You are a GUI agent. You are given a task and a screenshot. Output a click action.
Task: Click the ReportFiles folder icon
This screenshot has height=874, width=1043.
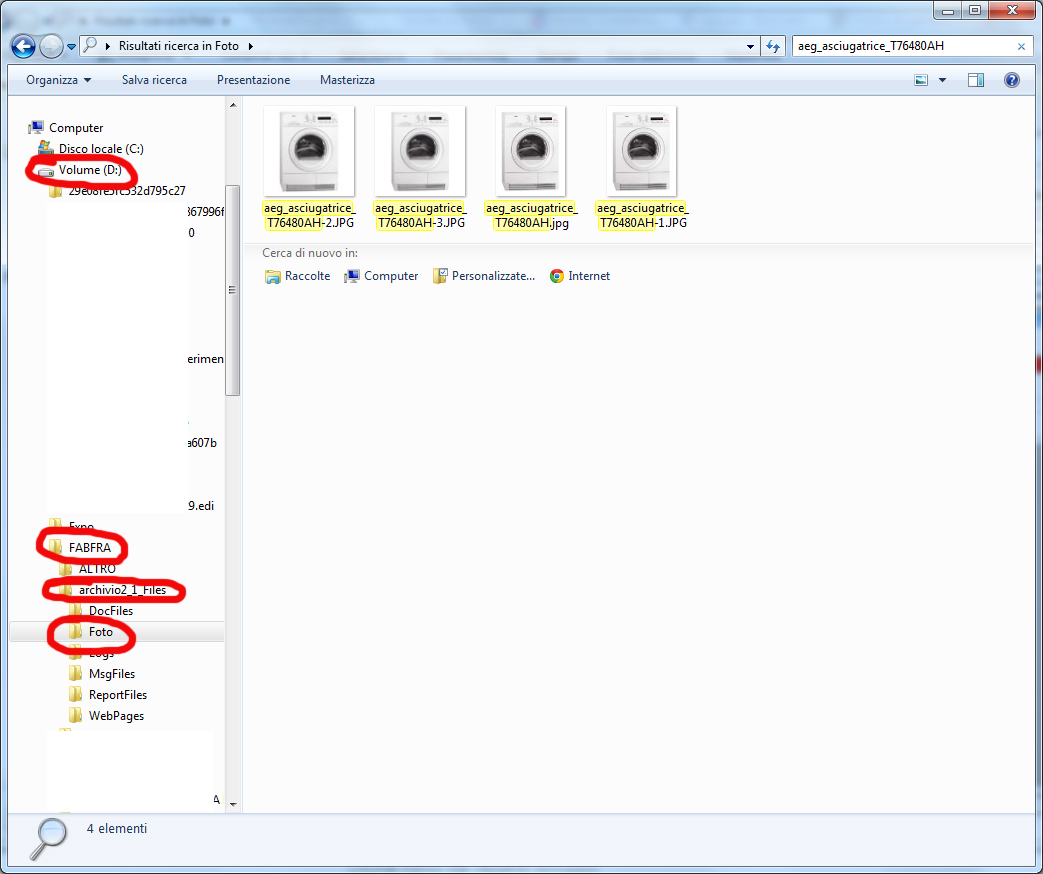tap(75, 695)
